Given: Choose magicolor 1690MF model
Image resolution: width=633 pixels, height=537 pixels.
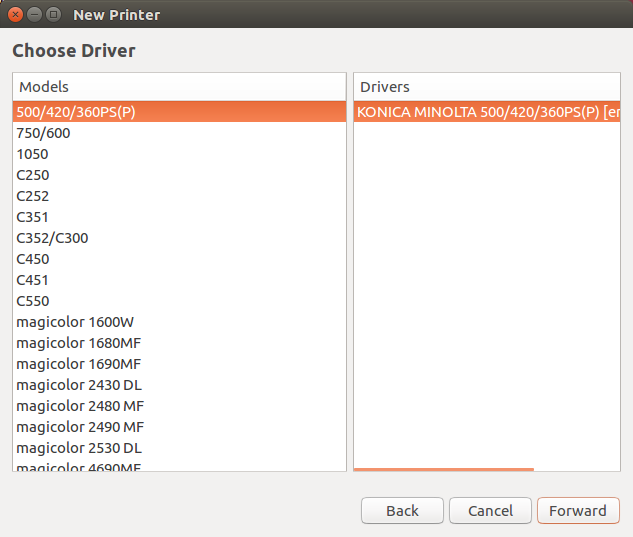Looking at the screenshot, I should 179,364.
